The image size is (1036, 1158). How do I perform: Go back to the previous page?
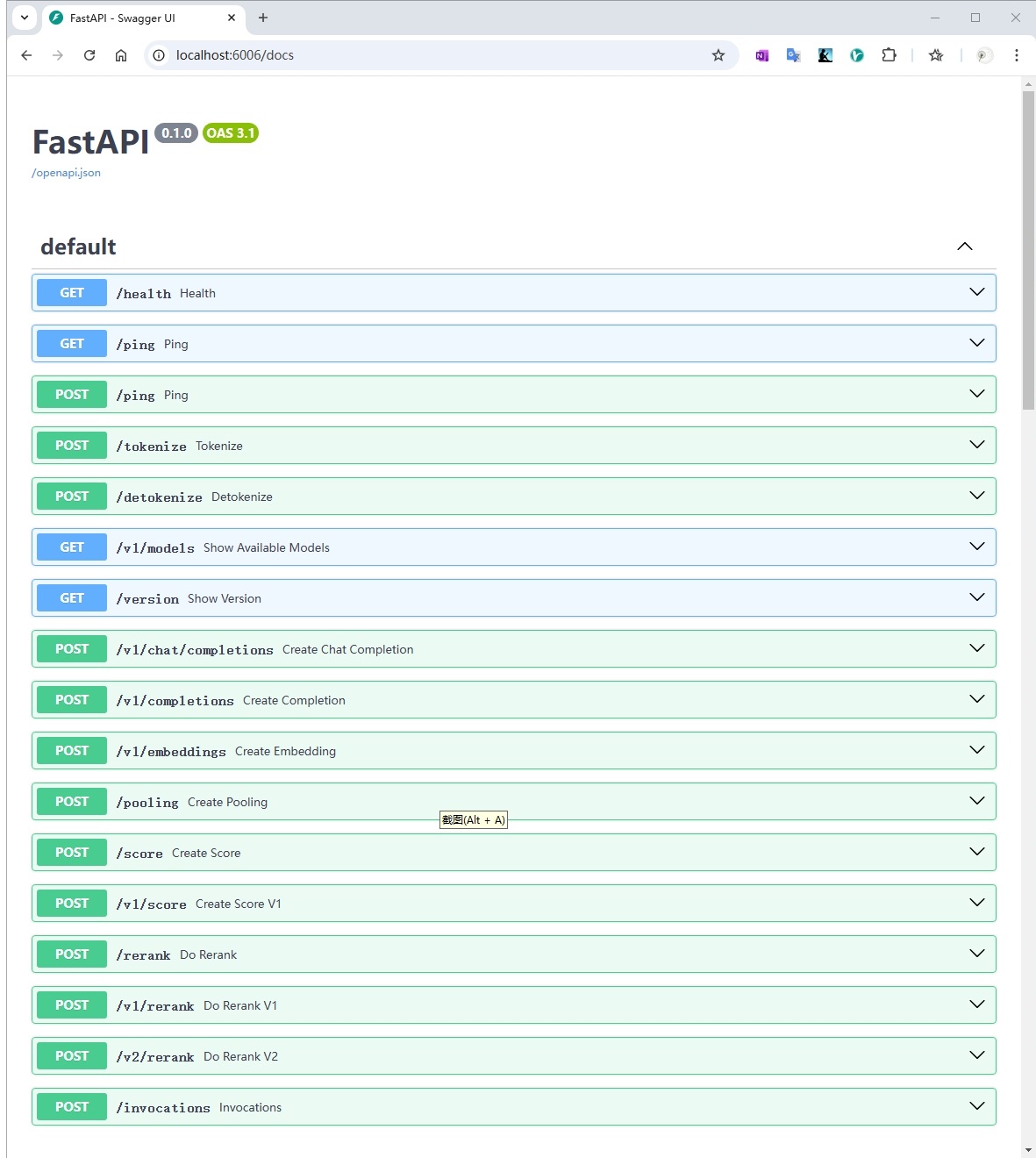(26, 55)
